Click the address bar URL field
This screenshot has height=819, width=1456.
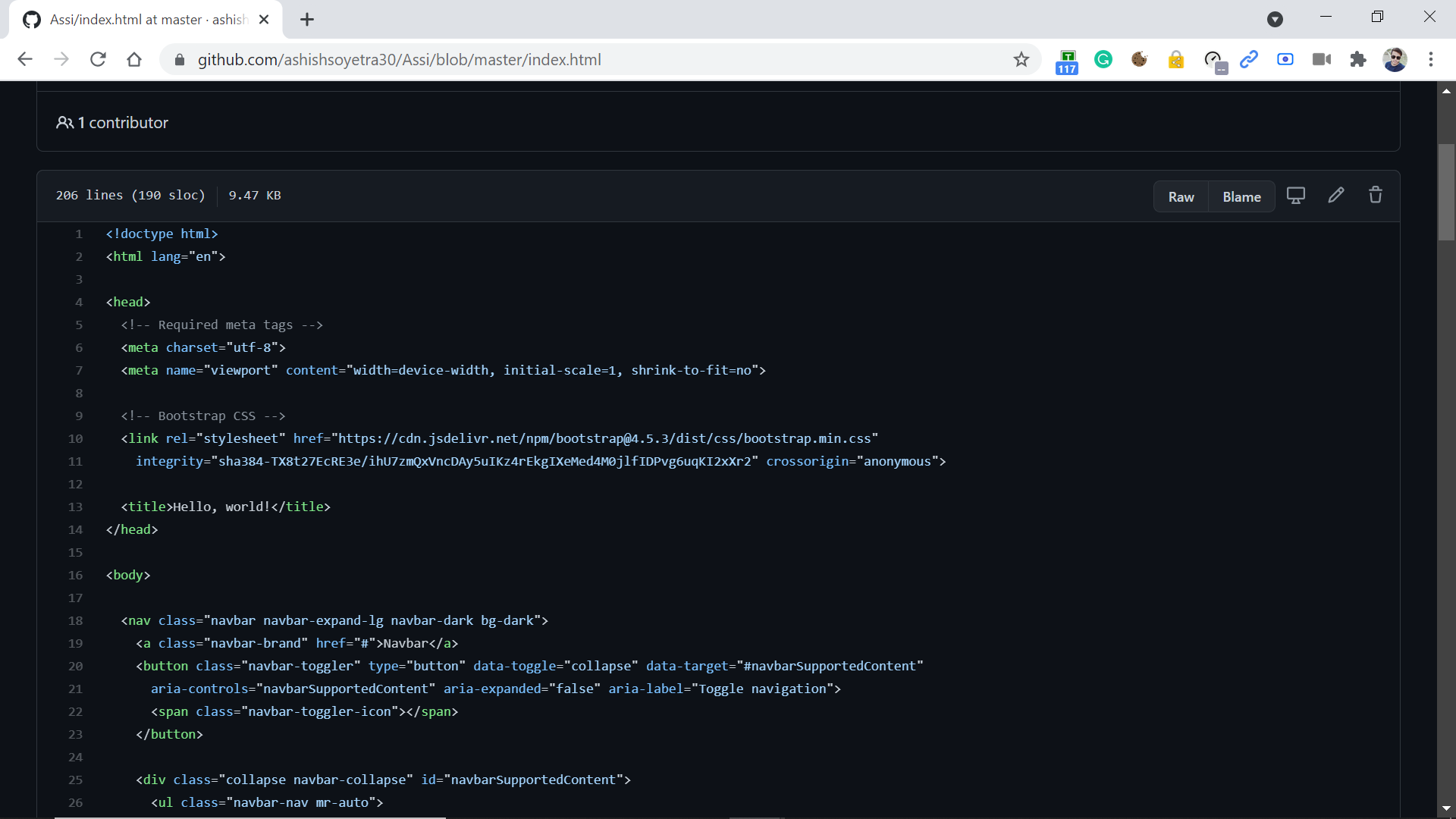click(591, 60)
